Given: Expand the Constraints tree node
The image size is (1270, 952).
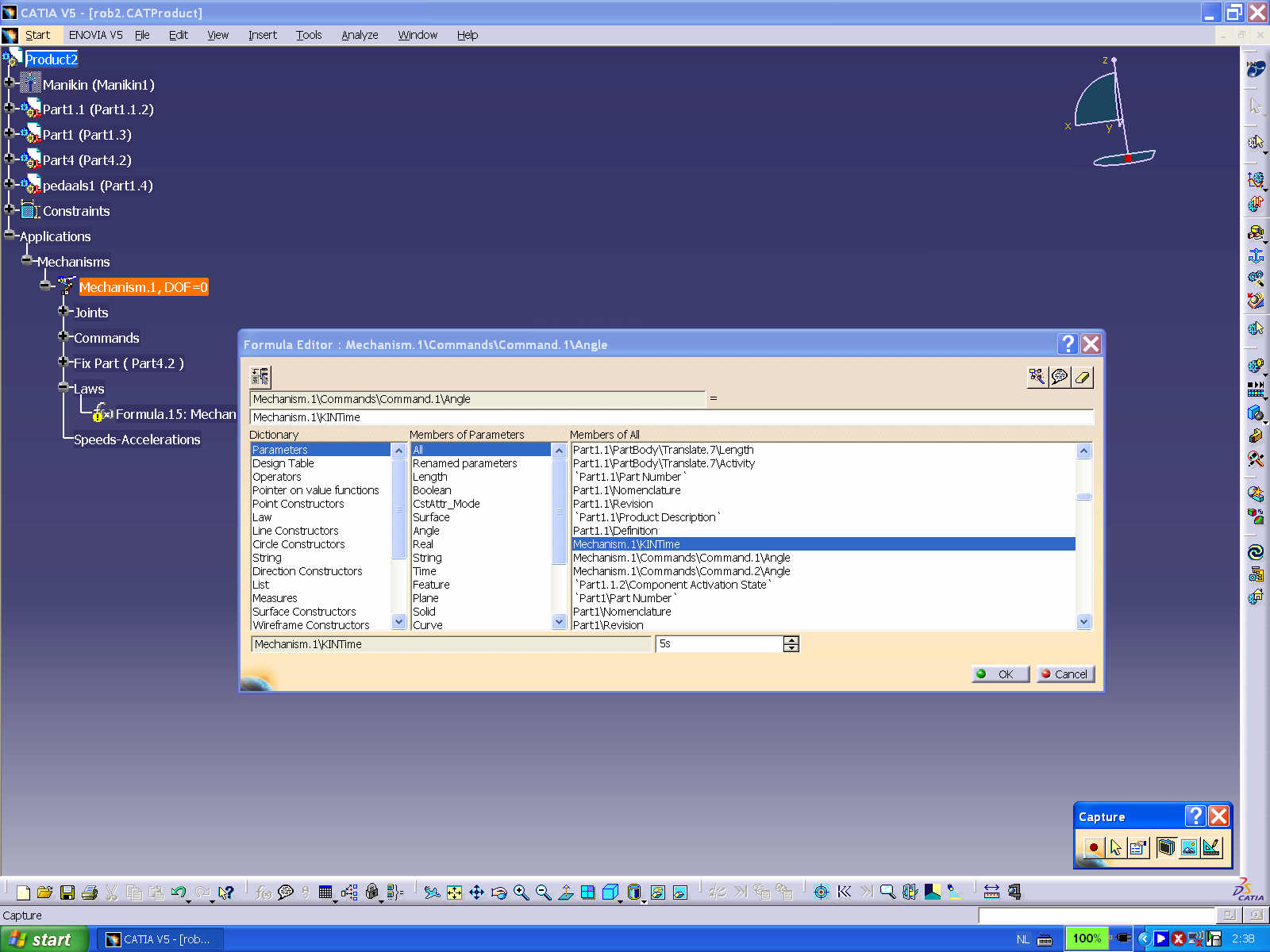Looking at the screenshot, I should click(10, 209).
